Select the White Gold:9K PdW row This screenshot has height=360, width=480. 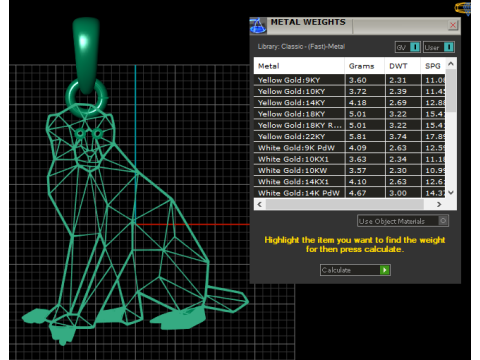350,148
